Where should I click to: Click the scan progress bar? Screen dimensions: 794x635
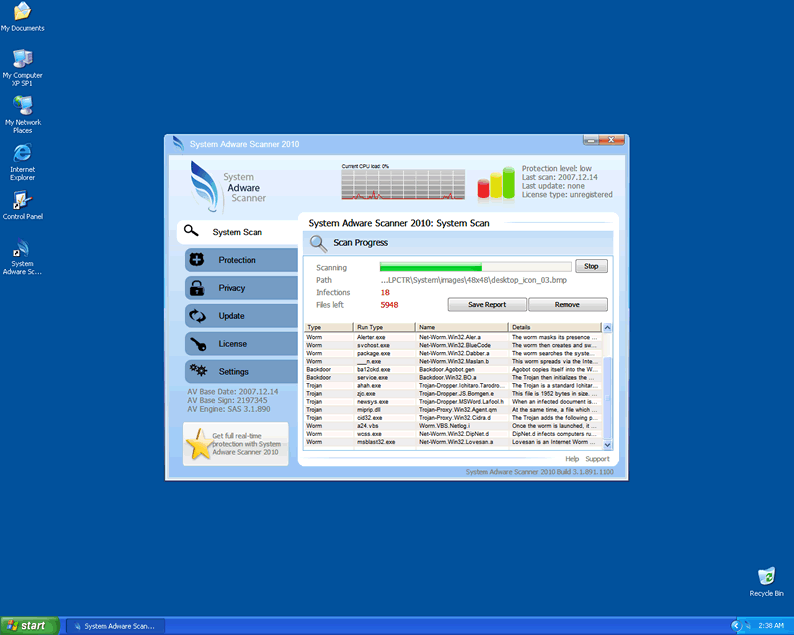coord(475,267)
